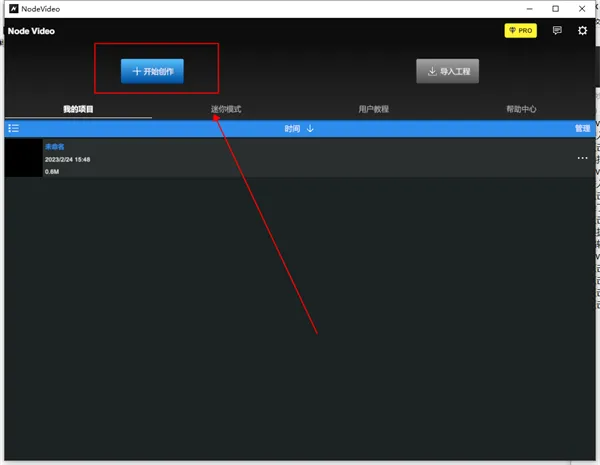This screenshot has height=465, width=600.
Task: Switch to the 迷你模式 tab
Action: [226, 109]
